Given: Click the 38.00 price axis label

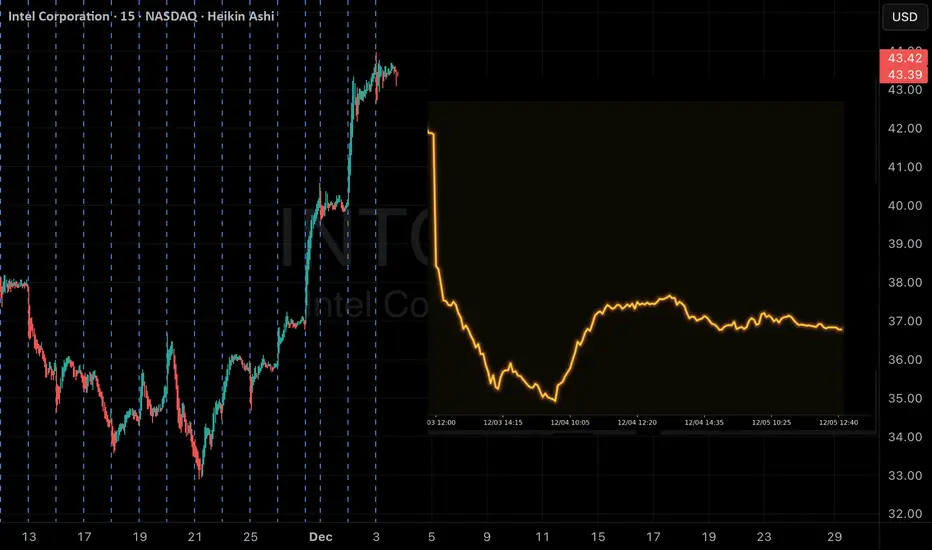Looking at the screenshot, I should 905,282.
